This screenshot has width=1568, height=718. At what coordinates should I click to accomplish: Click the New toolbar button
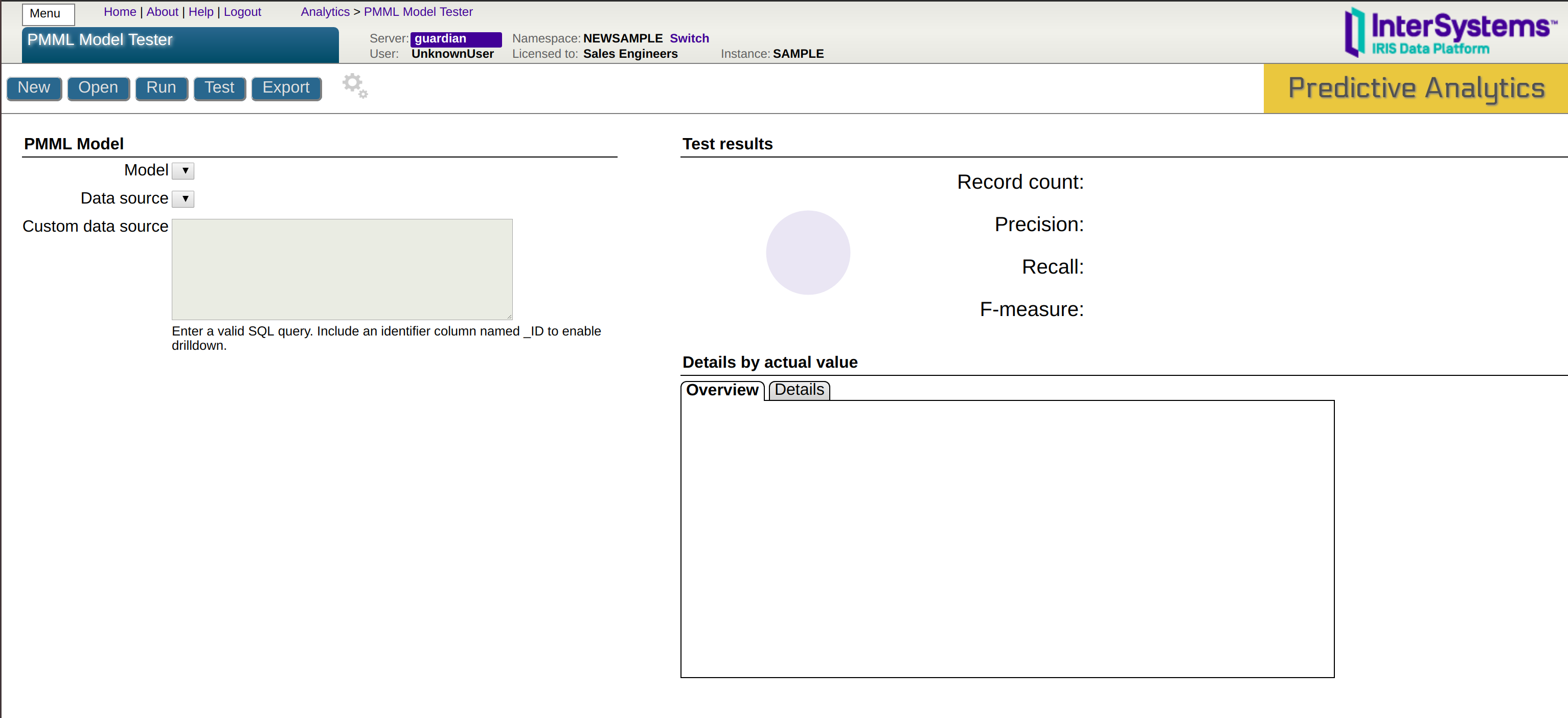point(34,88)
